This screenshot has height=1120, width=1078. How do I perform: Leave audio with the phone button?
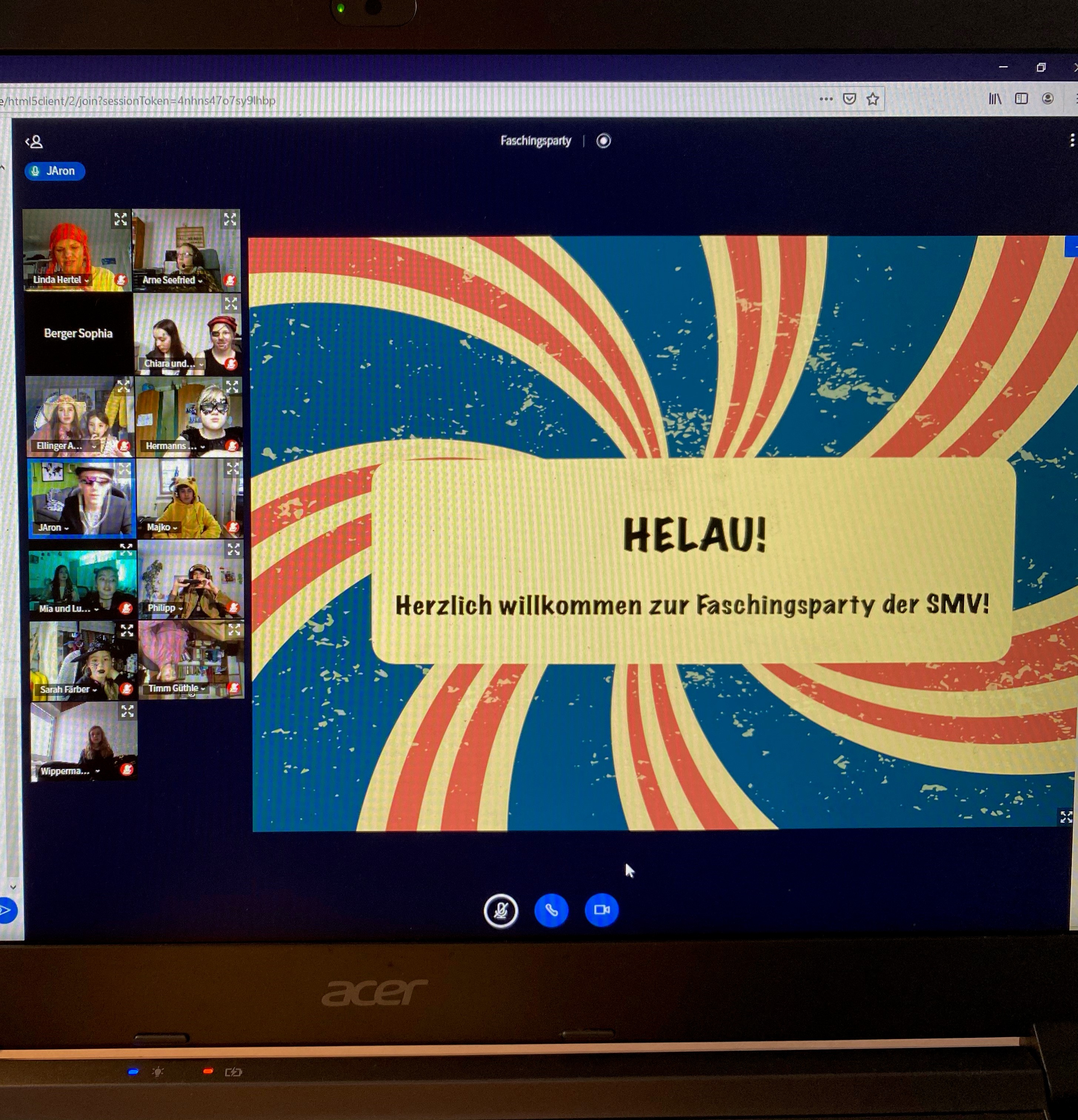point(551,910)
